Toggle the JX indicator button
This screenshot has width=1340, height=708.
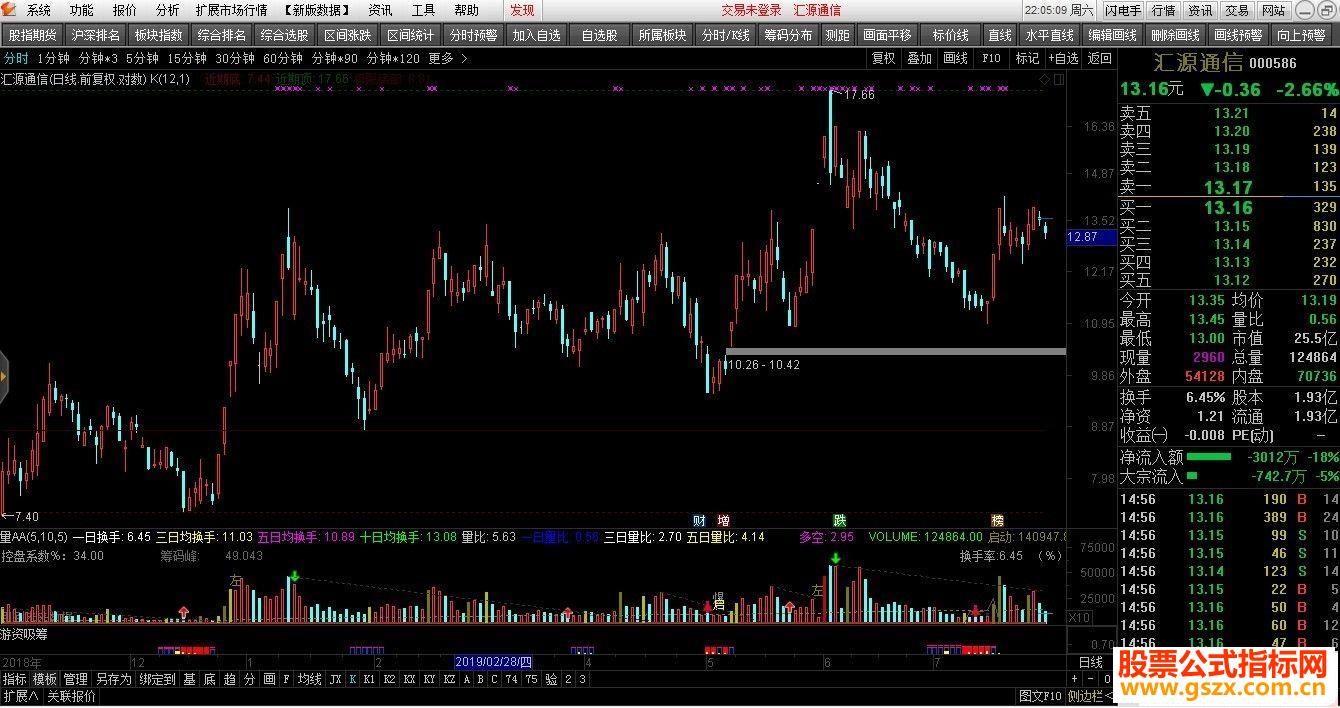(x=336, y=679)
